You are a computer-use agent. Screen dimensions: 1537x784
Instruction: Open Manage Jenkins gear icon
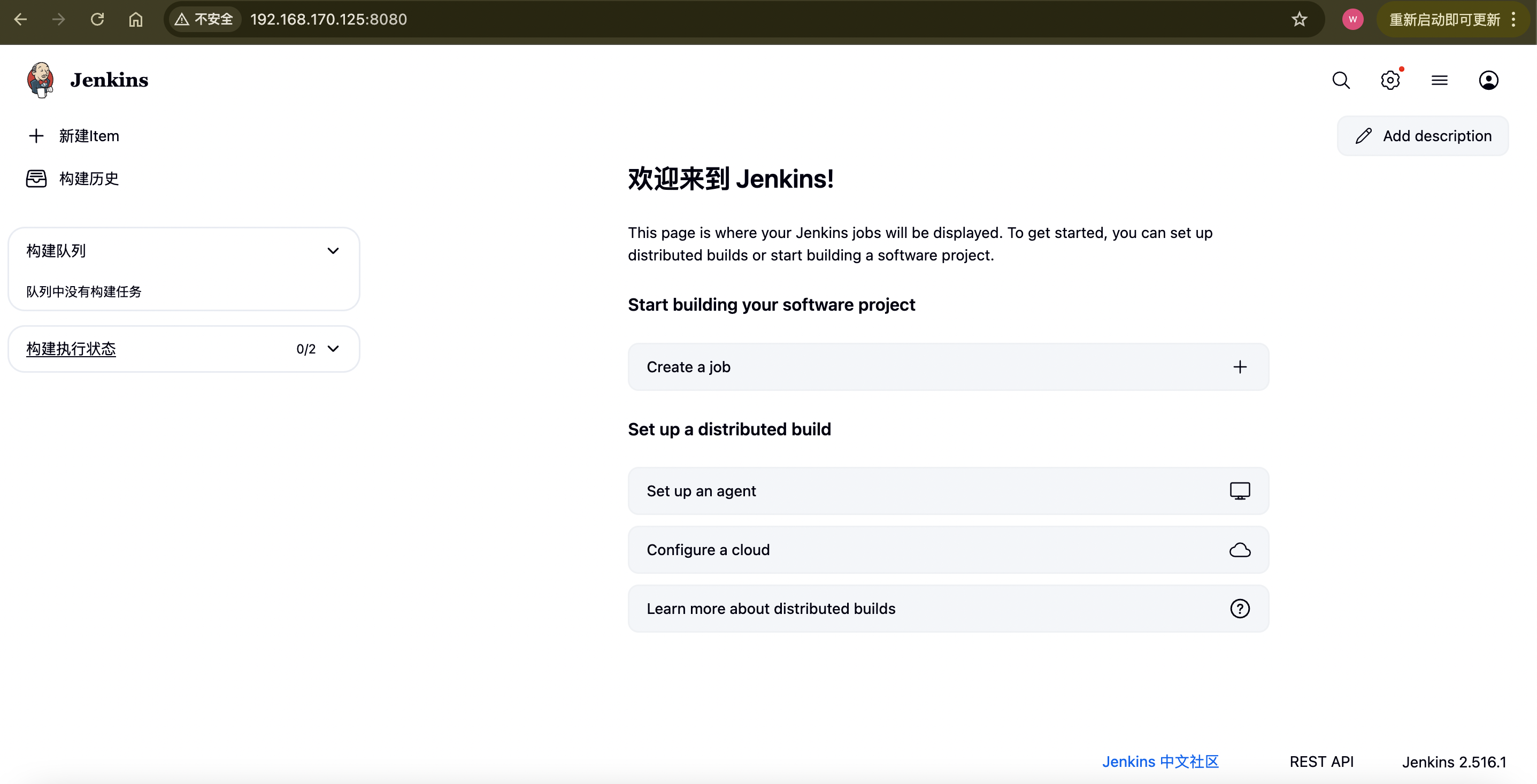(1390, 80)
